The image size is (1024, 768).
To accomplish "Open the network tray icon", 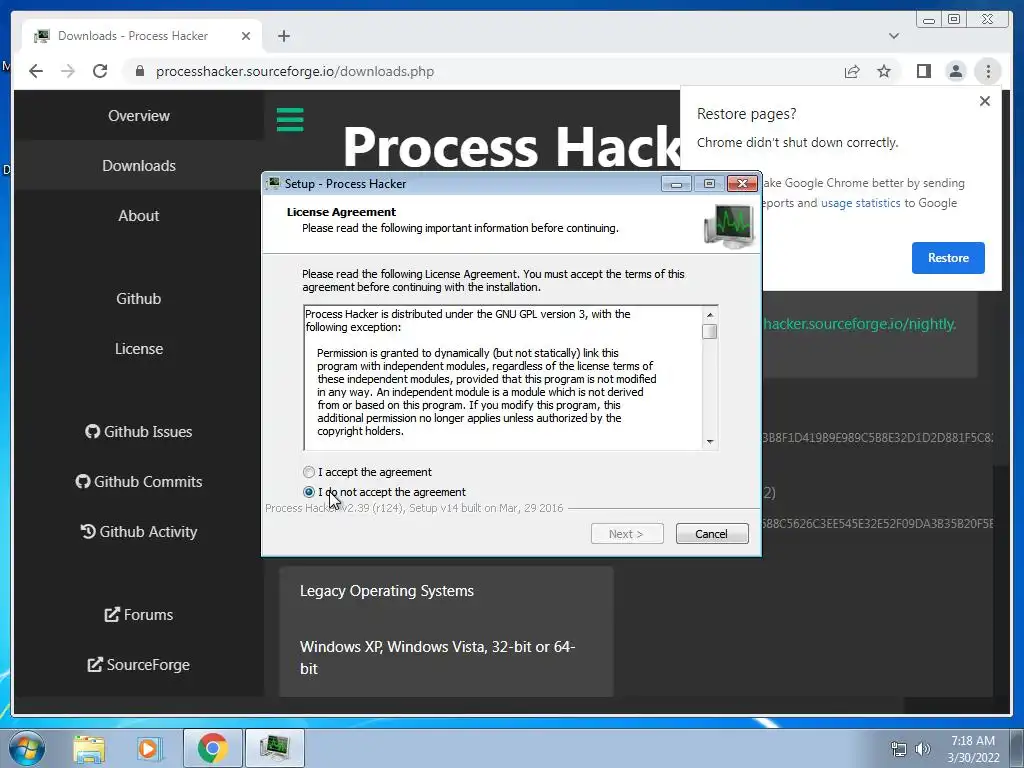I will (899, 749).
